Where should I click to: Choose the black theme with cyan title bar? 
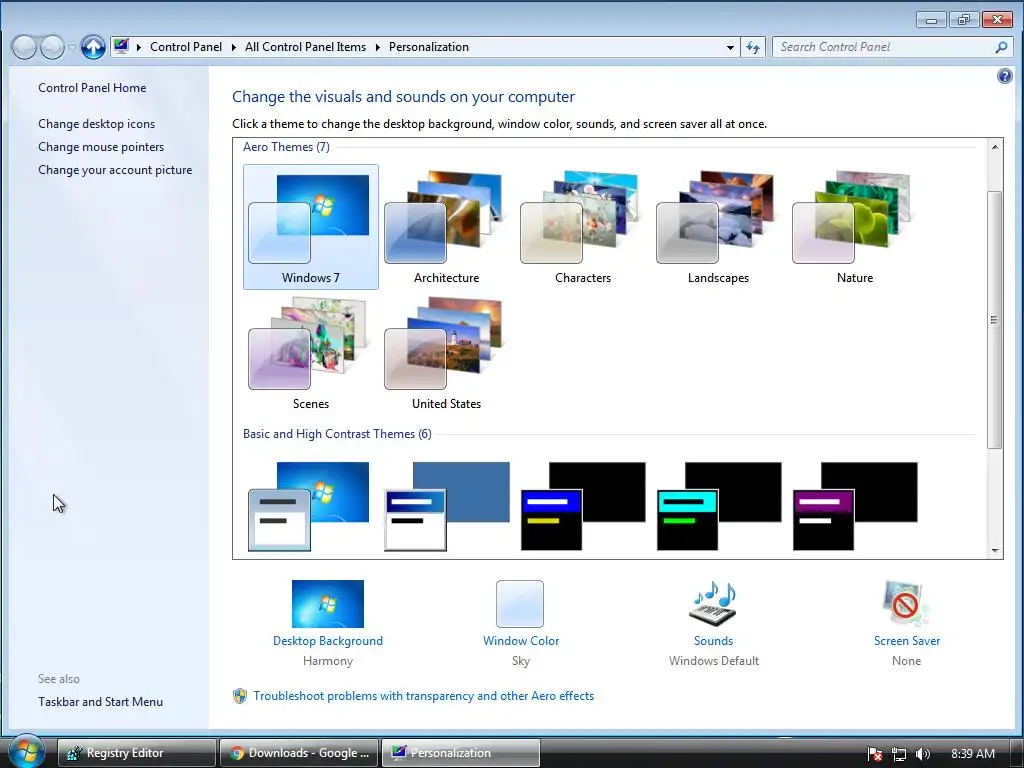click(x=719, y=506)
